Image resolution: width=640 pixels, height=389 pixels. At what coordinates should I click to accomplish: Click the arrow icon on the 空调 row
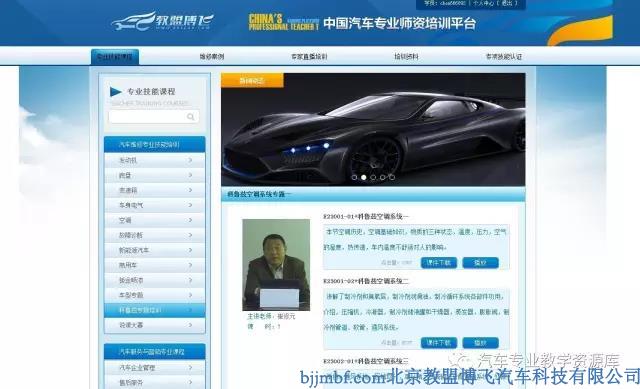(190, 220)
